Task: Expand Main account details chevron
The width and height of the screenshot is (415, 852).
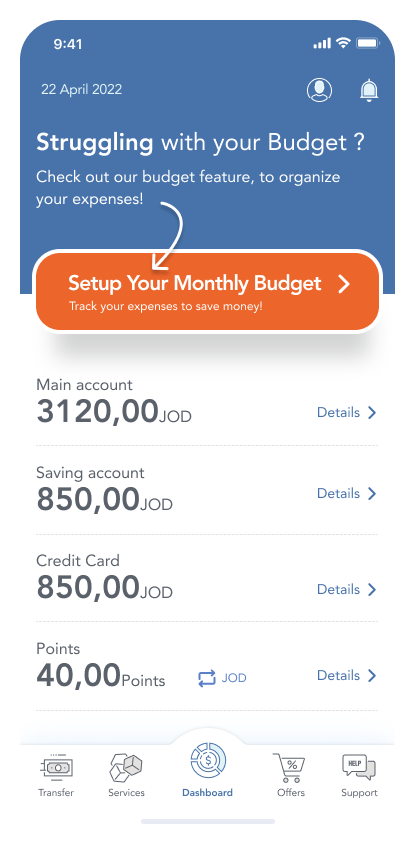Action: (372, 413)
